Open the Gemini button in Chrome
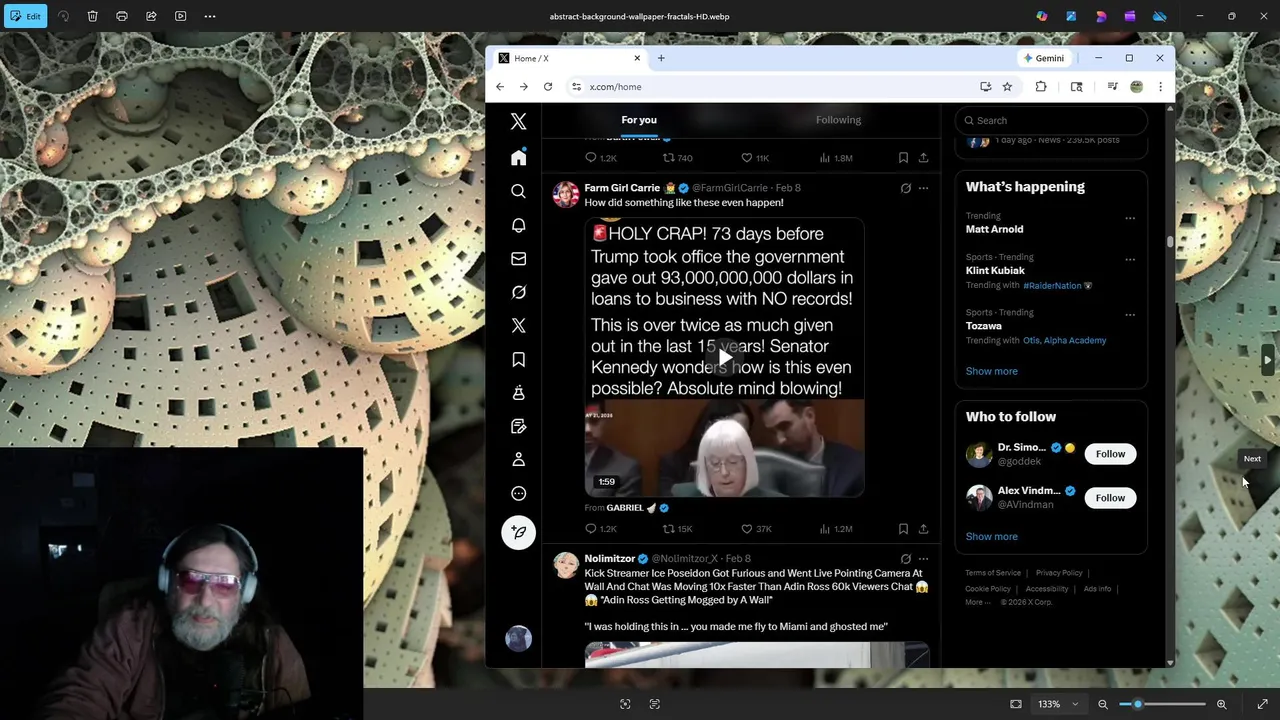This screenshot has width=1280, height=720. (x=1043, y=58)
